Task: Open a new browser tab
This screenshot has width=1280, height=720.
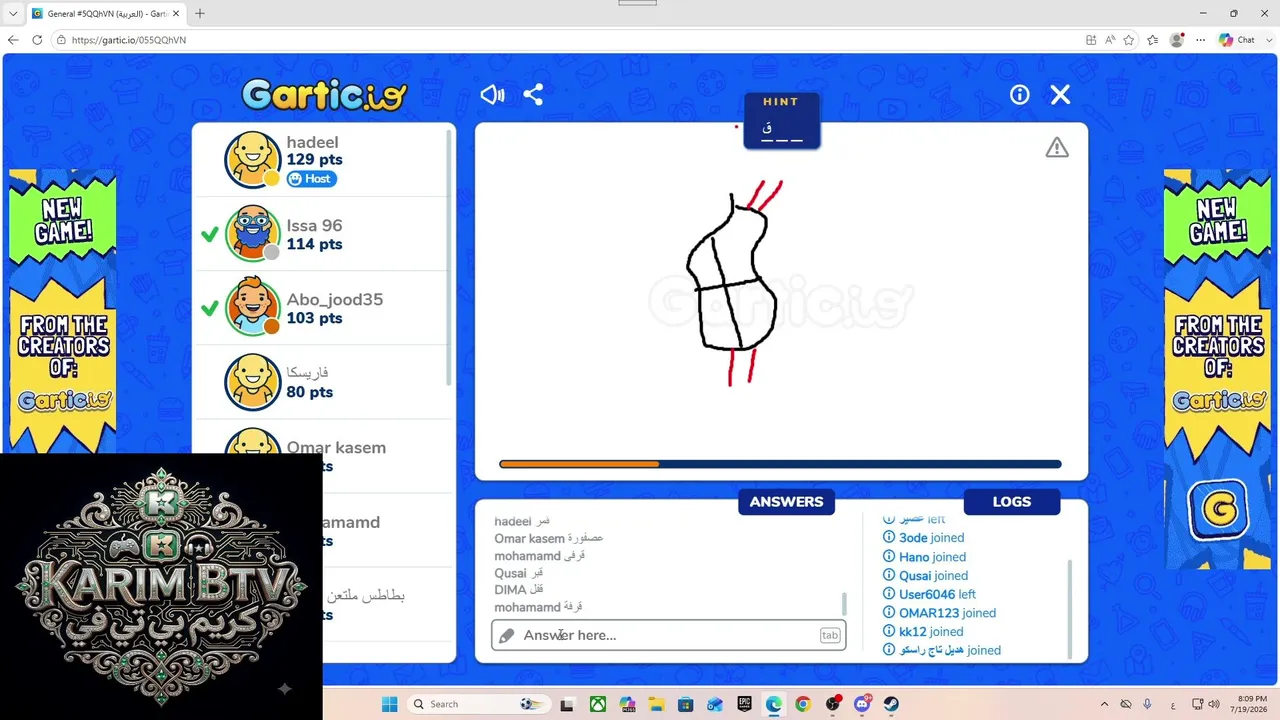Action: pos(200,14)
